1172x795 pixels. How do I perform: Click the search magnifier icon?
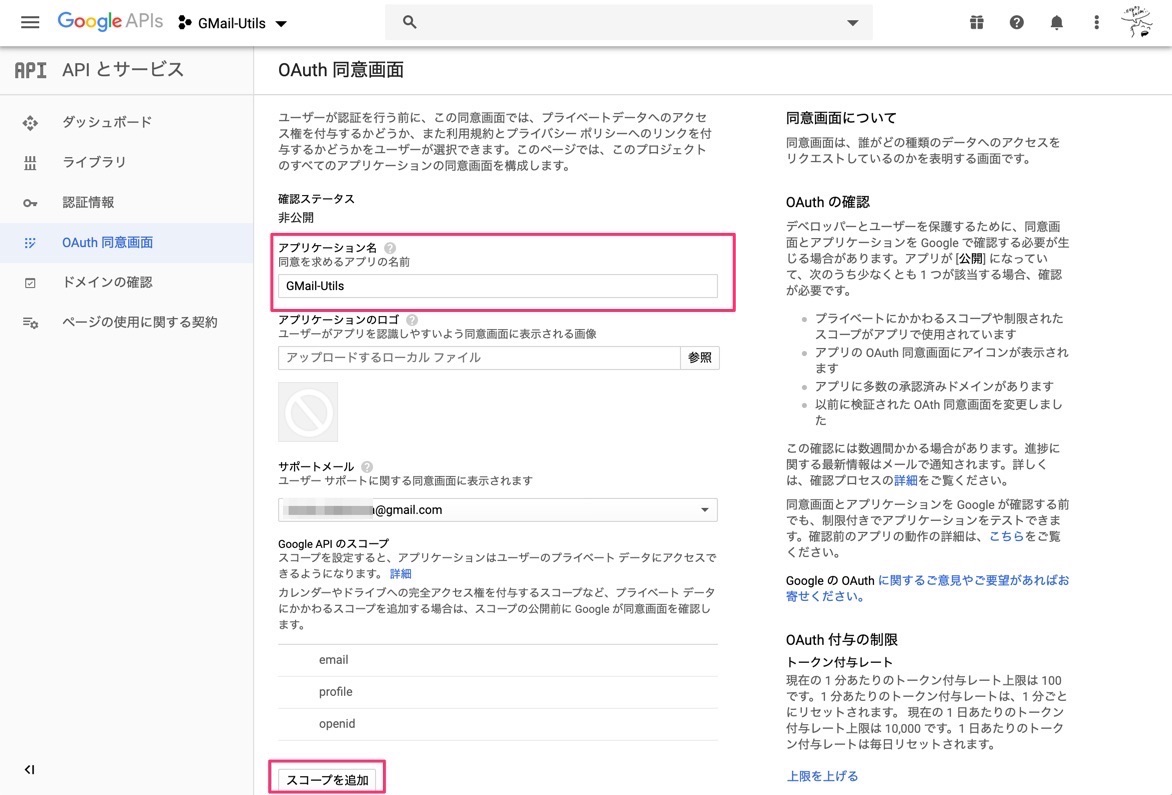(409, 21)
